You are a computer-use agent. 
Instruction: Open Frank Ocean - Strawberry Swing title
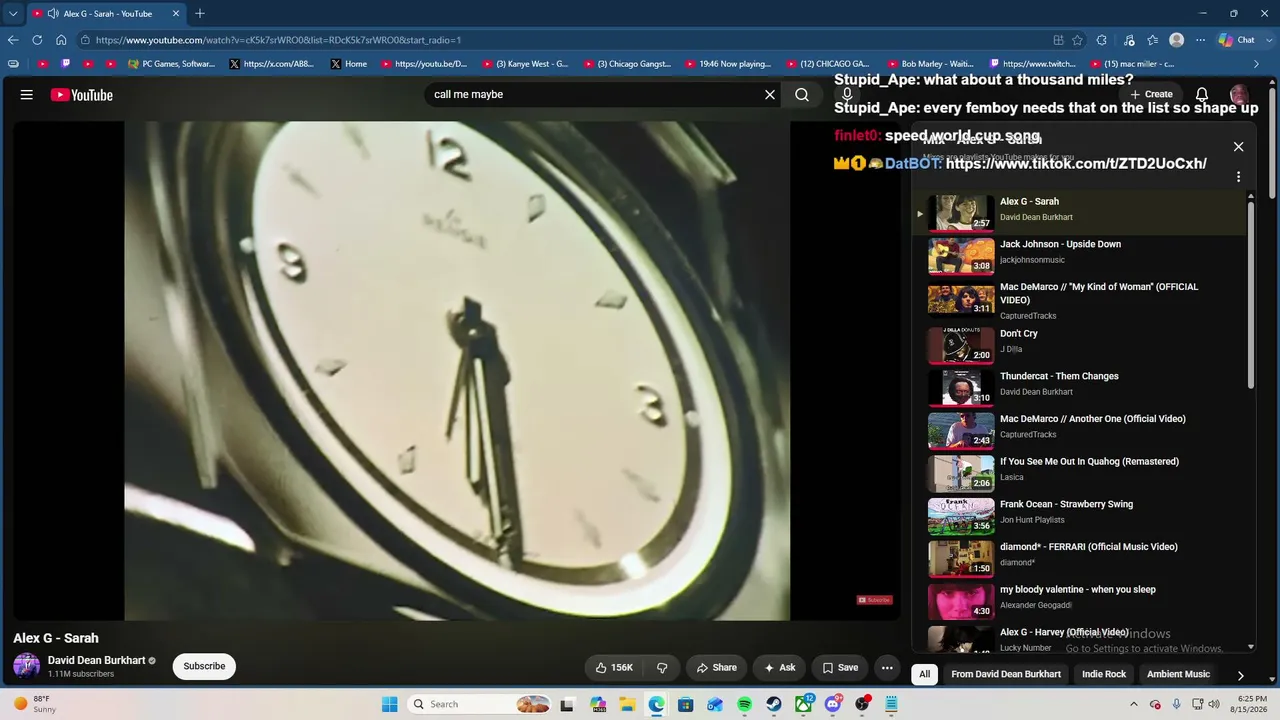pyautogui.click(x=1066, y=504)
